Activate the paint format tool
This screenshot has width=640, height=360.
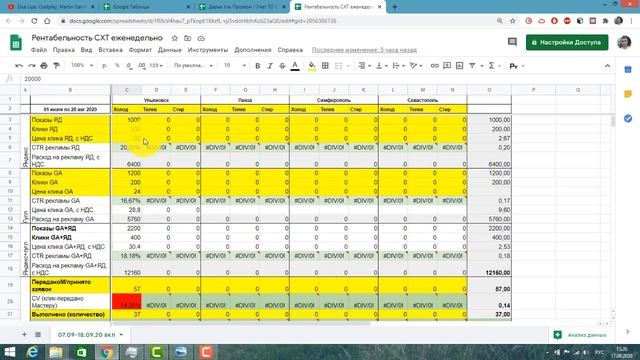[x=56, y=66]
